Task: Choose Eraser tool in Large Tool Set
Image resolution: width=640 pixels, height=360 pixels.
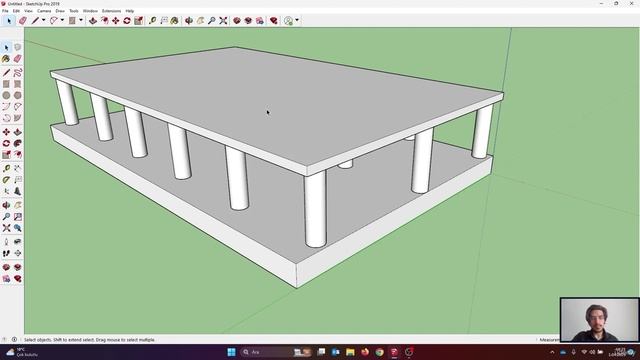Action: tap(18, 59)
